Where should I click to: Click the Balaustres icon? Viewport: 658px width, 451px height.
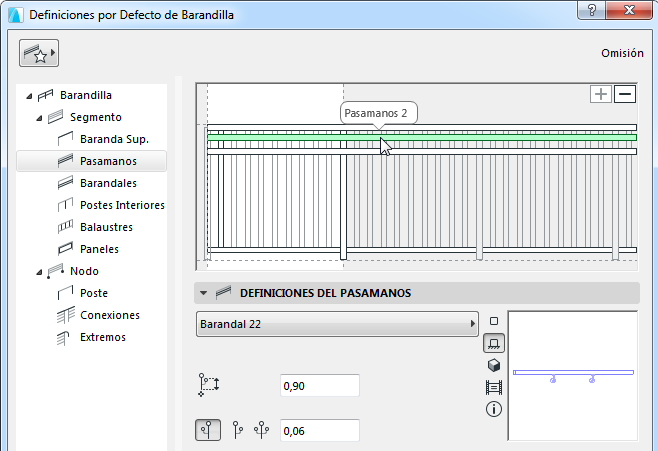click(x=65, y=227)
